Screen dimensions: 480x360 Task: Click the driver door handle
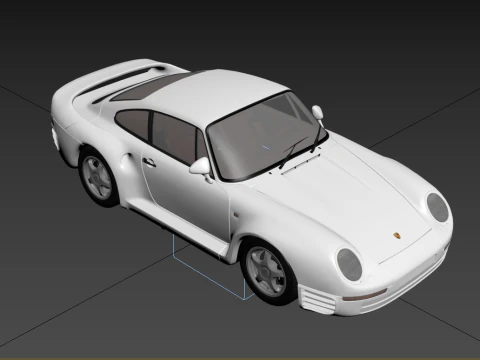click(149, 162)
